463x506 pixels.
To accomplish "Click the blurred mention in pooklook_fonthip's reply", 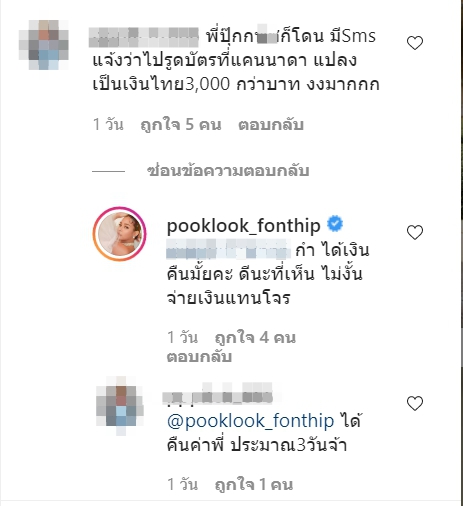I will pos(228,249).
